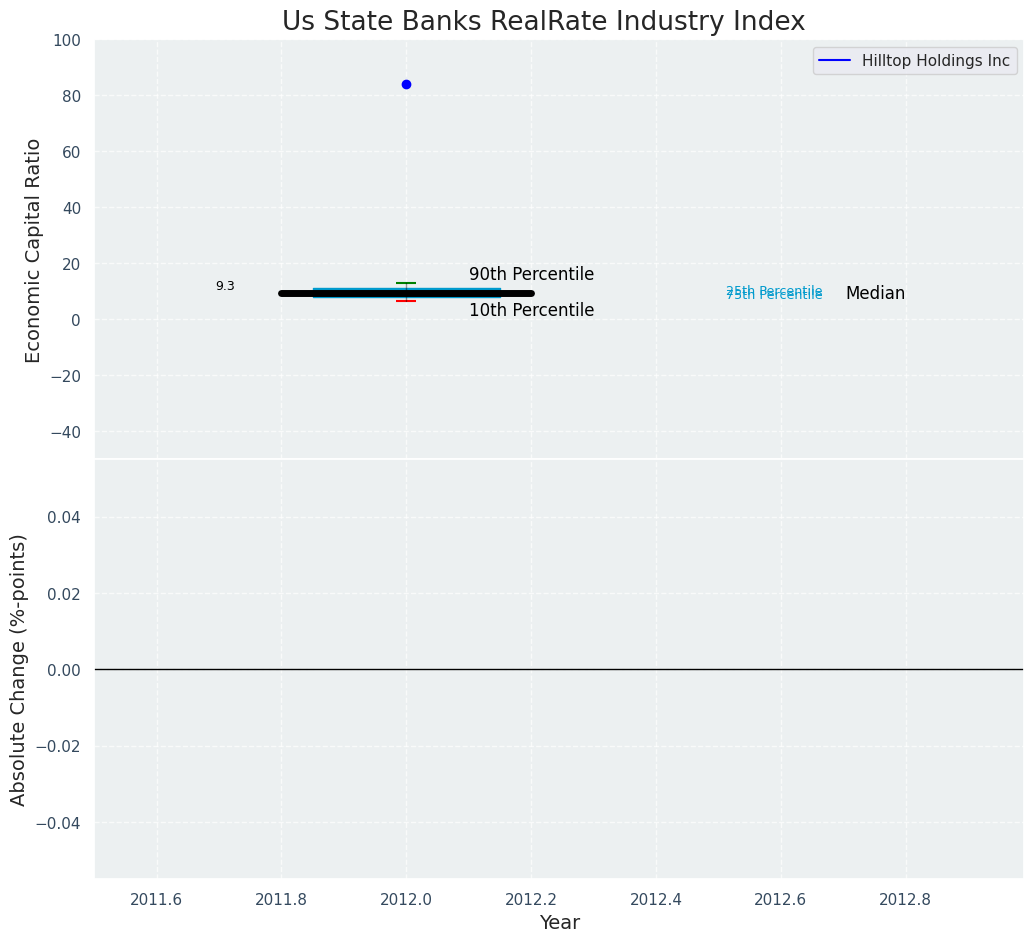Image resolution: width=1034 pixels, height=942 pixels.
Task: Click the 90th Percentile label
Action: pos(531,274)
